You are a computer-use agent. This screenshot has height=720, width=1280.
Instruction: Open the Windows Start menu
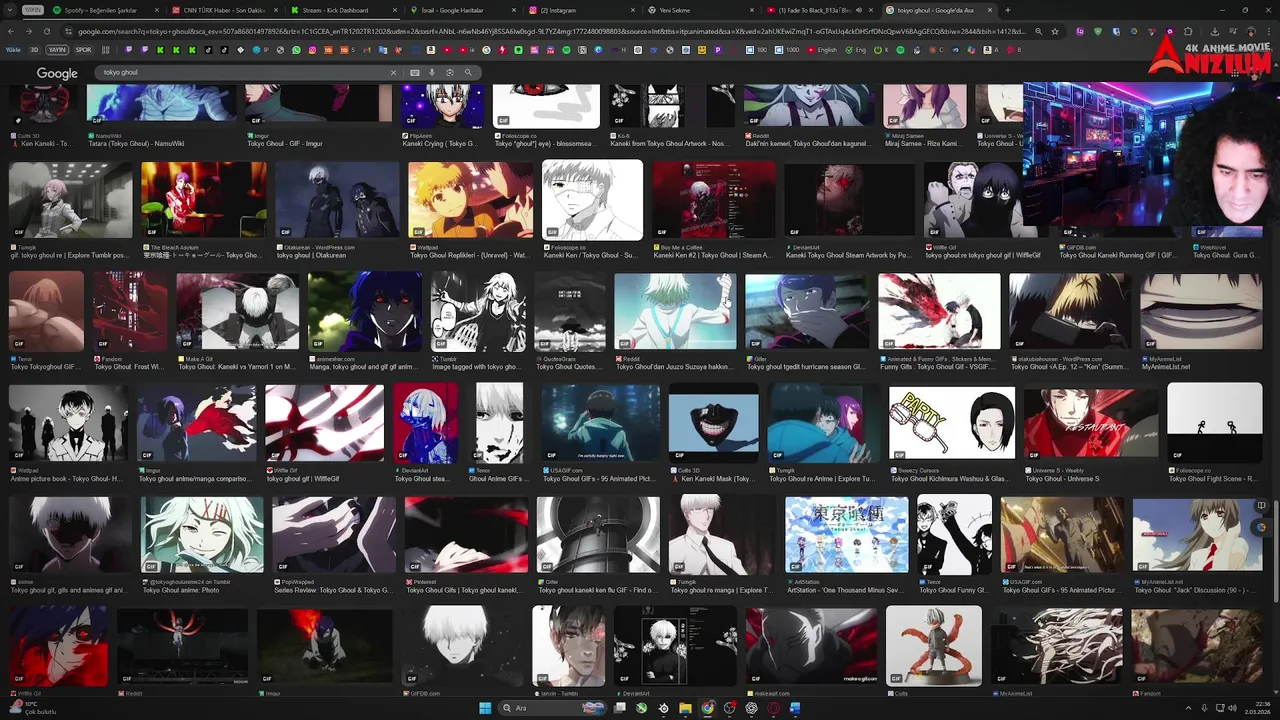pyautogui.click(x=485, y=708)
